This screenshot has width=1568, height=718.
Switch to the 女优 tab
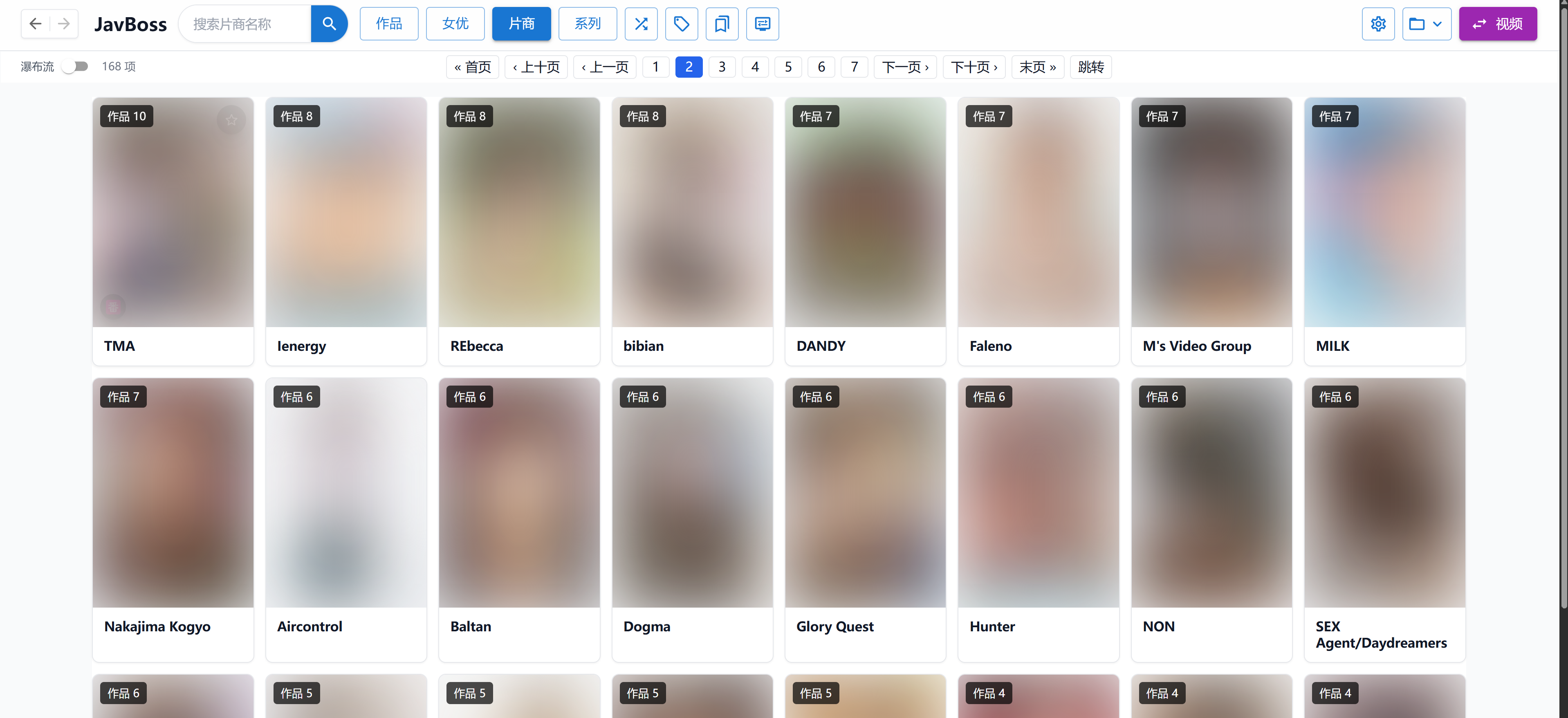tap(455, 24)
